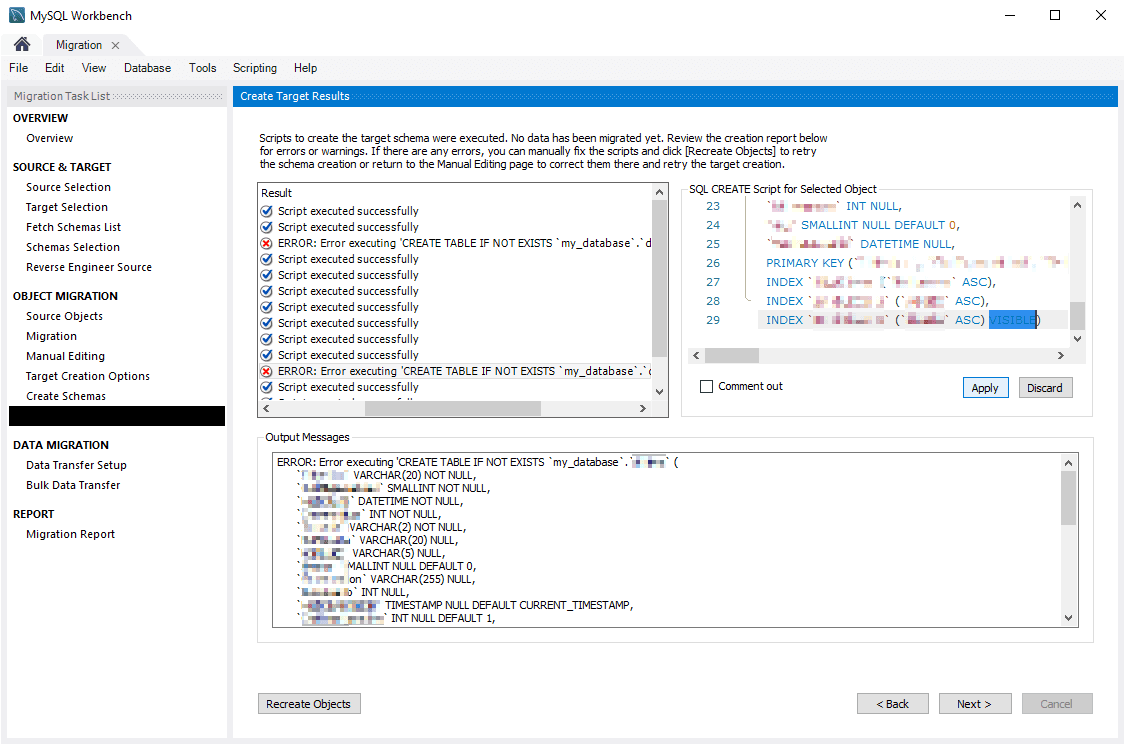Click Result list left scroll arrow
The width and height of the screenshot is (1125, 745).
(x=266, y=408)
